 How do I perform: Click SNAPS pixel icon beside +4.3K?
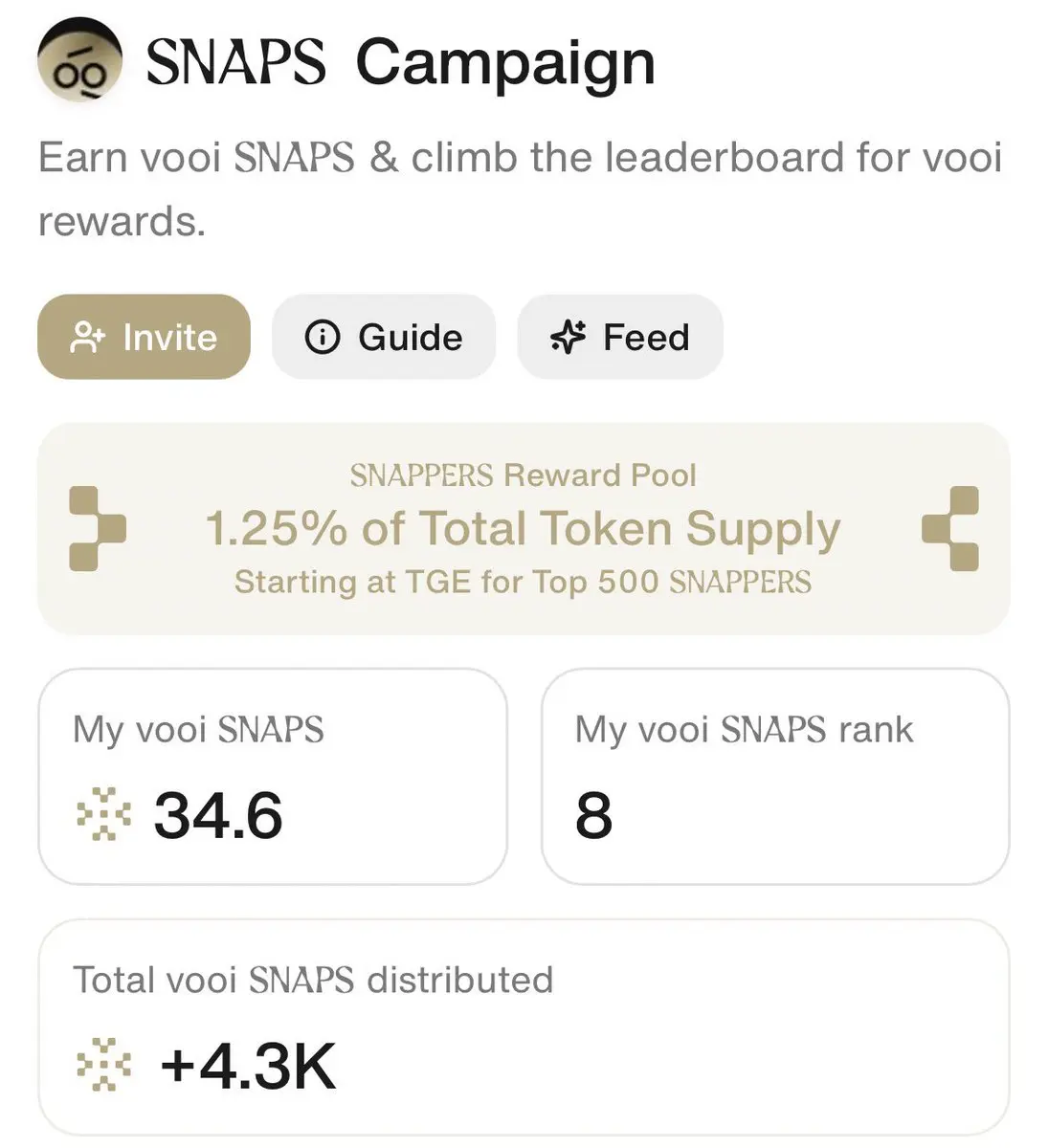103,1065
